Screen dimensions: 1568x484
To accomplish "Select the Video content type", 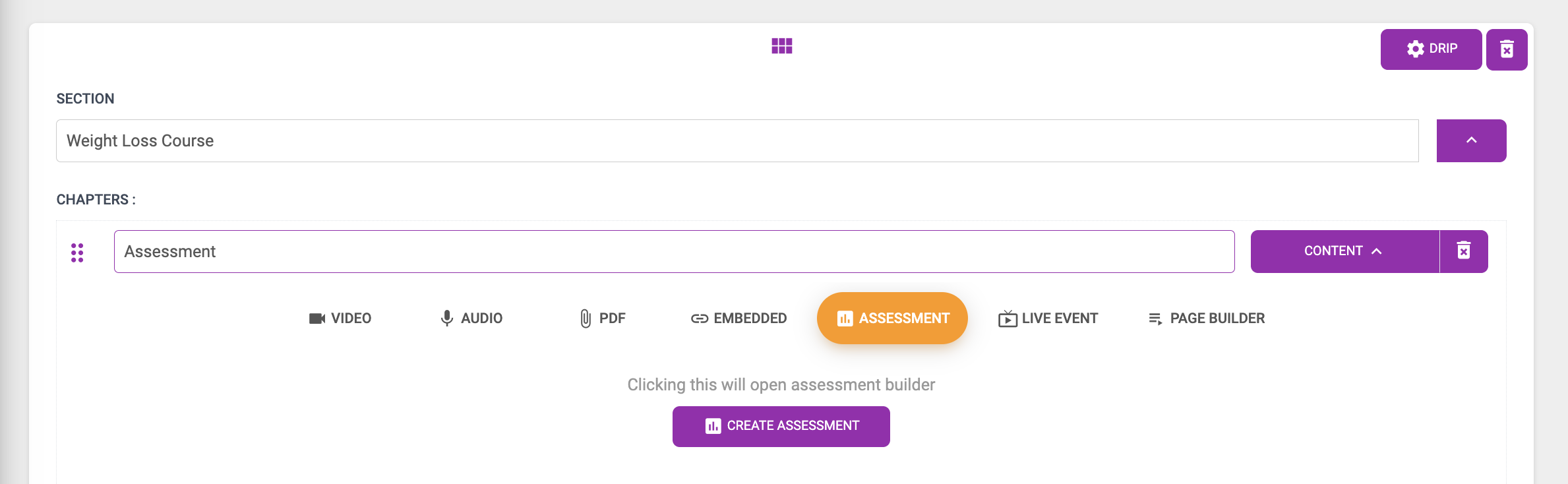I will click(340, 318).
